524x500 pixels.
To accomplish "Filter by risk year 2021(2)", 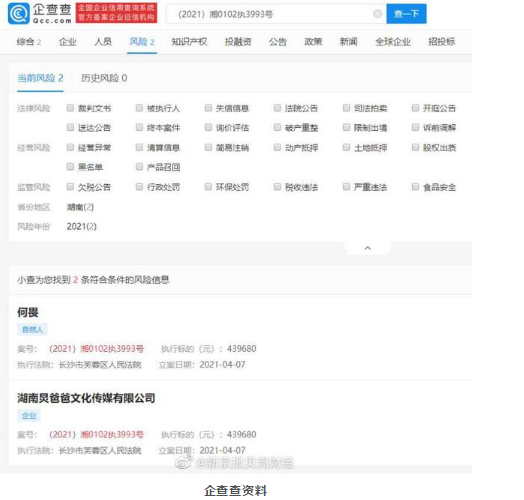I will tap(82, 227).
